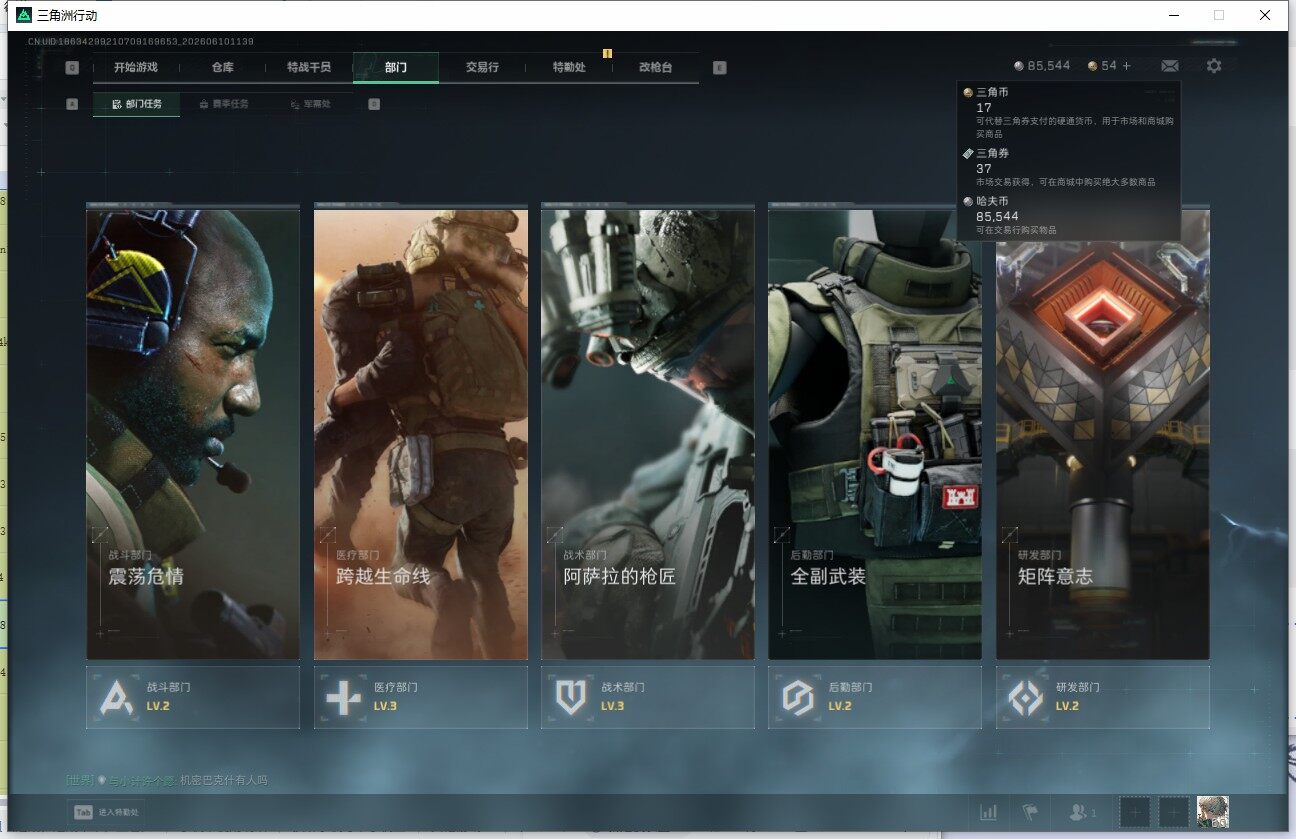
Task: Open the flag icon in bottom bar
Action: (1029, 812)
